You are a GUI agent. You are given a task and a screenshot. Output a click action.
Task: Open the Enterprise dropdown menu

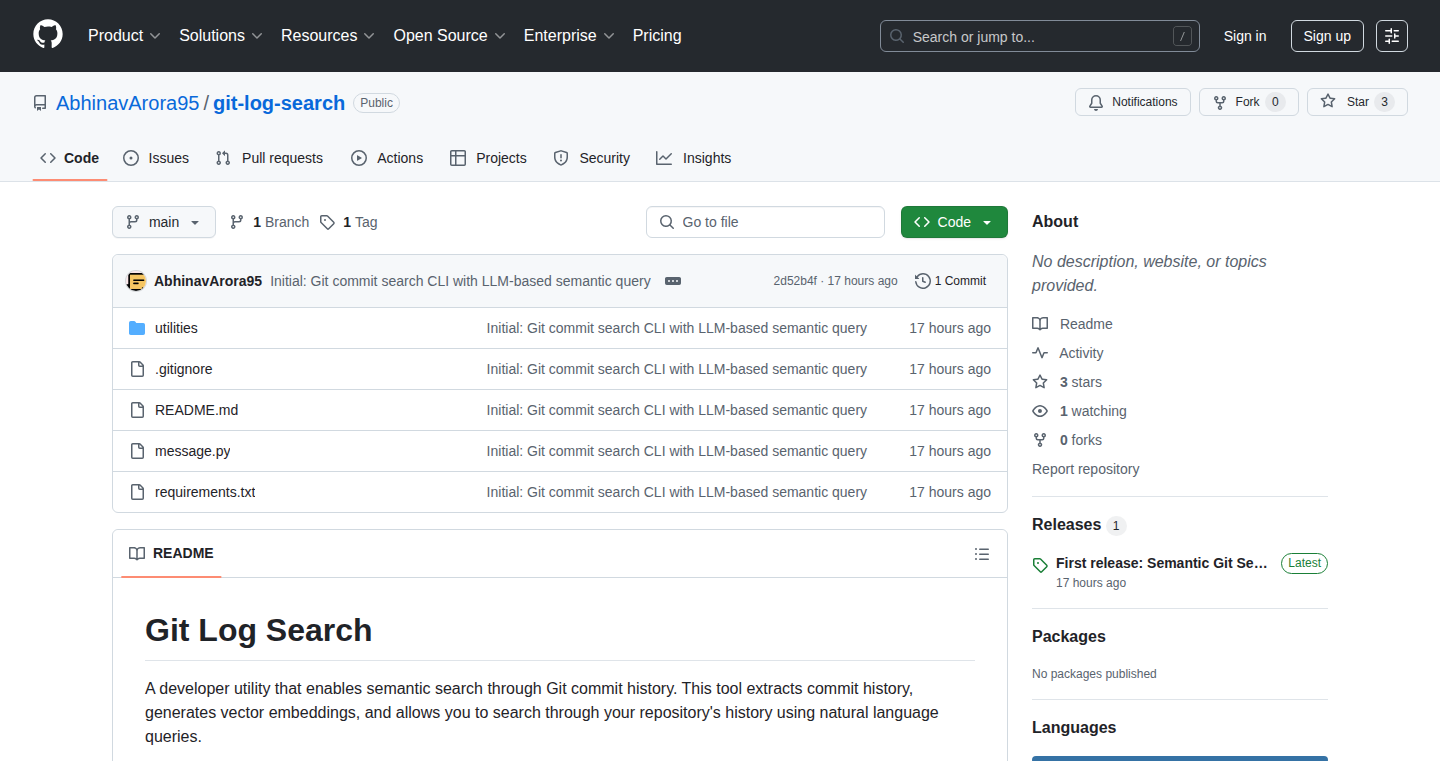click(569, 36)
